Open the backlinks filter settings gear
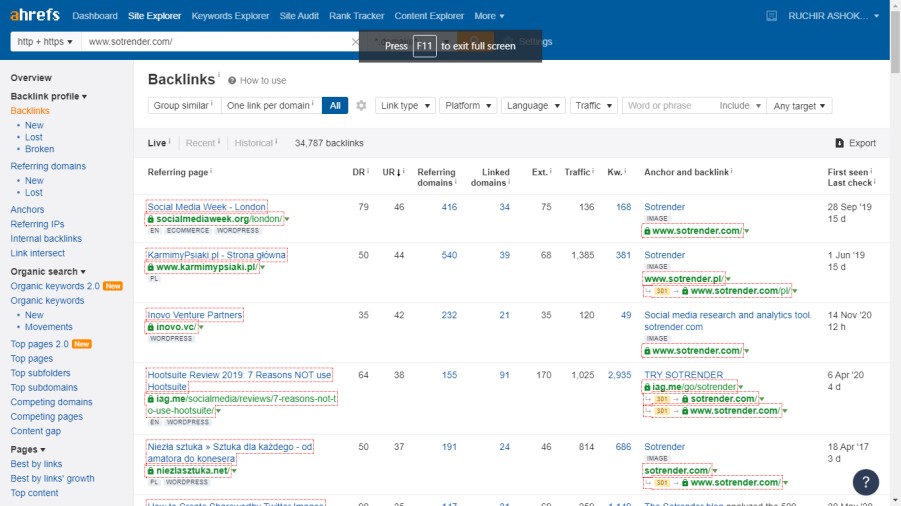This screenshot has height=506, width=901. (361, 106)
